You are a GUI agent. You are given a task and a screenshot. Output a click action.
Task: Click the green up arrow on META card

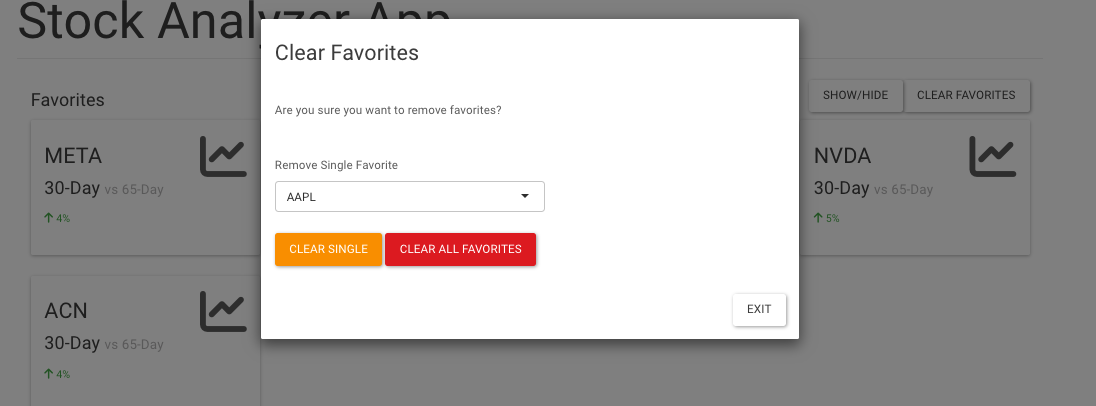point(49,218)
